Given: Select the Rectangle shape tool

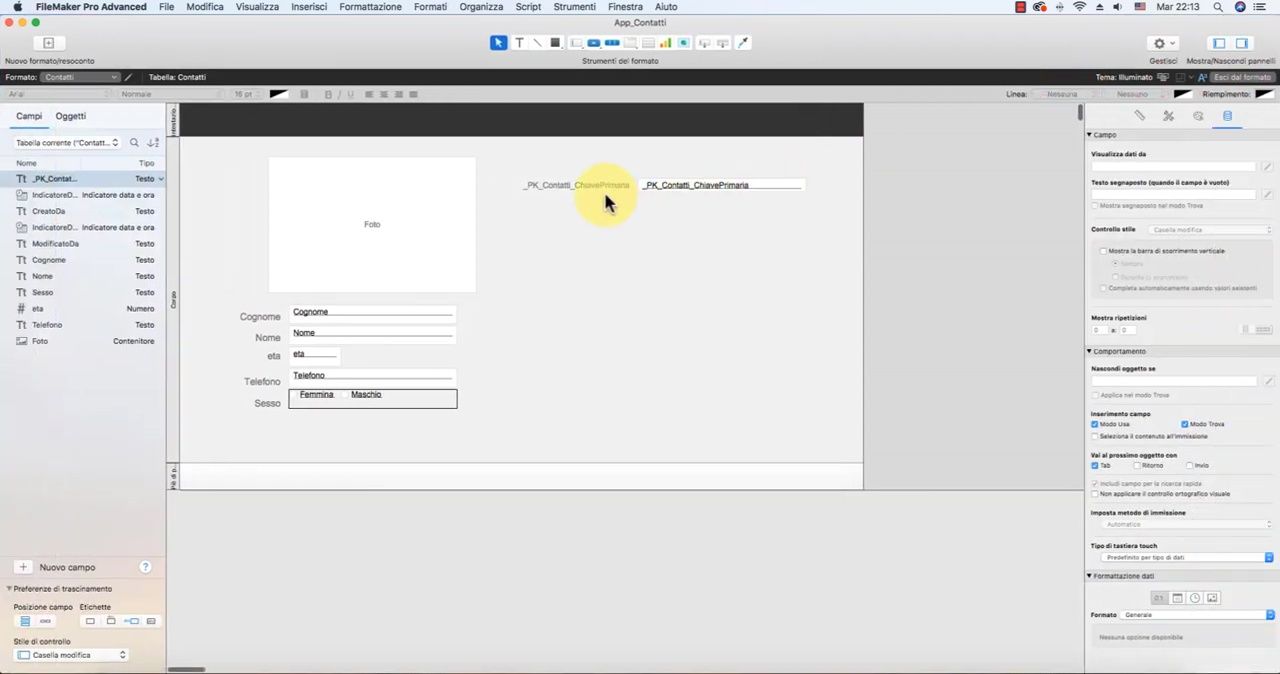Looking at the screenshot, I should [555, 43].
